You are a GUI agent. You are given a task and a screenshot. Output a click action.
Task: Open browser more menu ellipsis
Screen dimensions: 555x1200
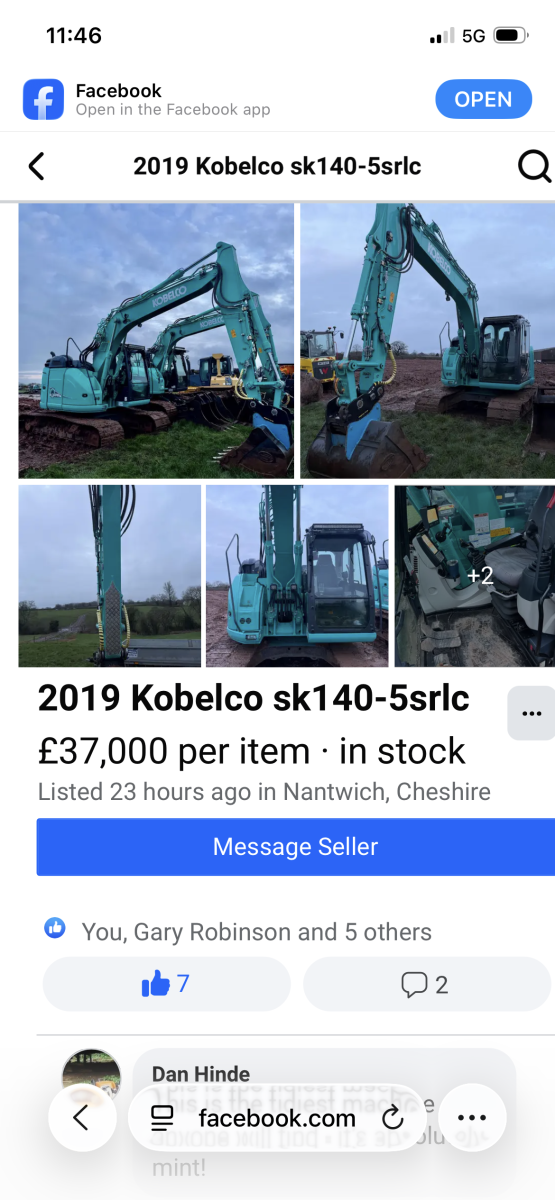pos(471,1118)
